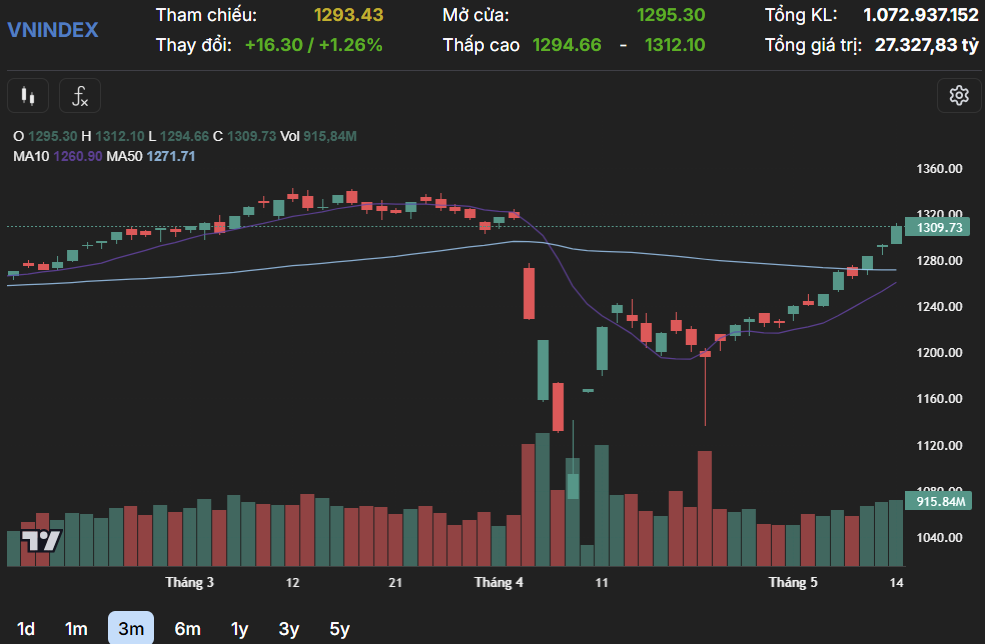Open chart settings gear
985x644 pixels.
(959, 96)
